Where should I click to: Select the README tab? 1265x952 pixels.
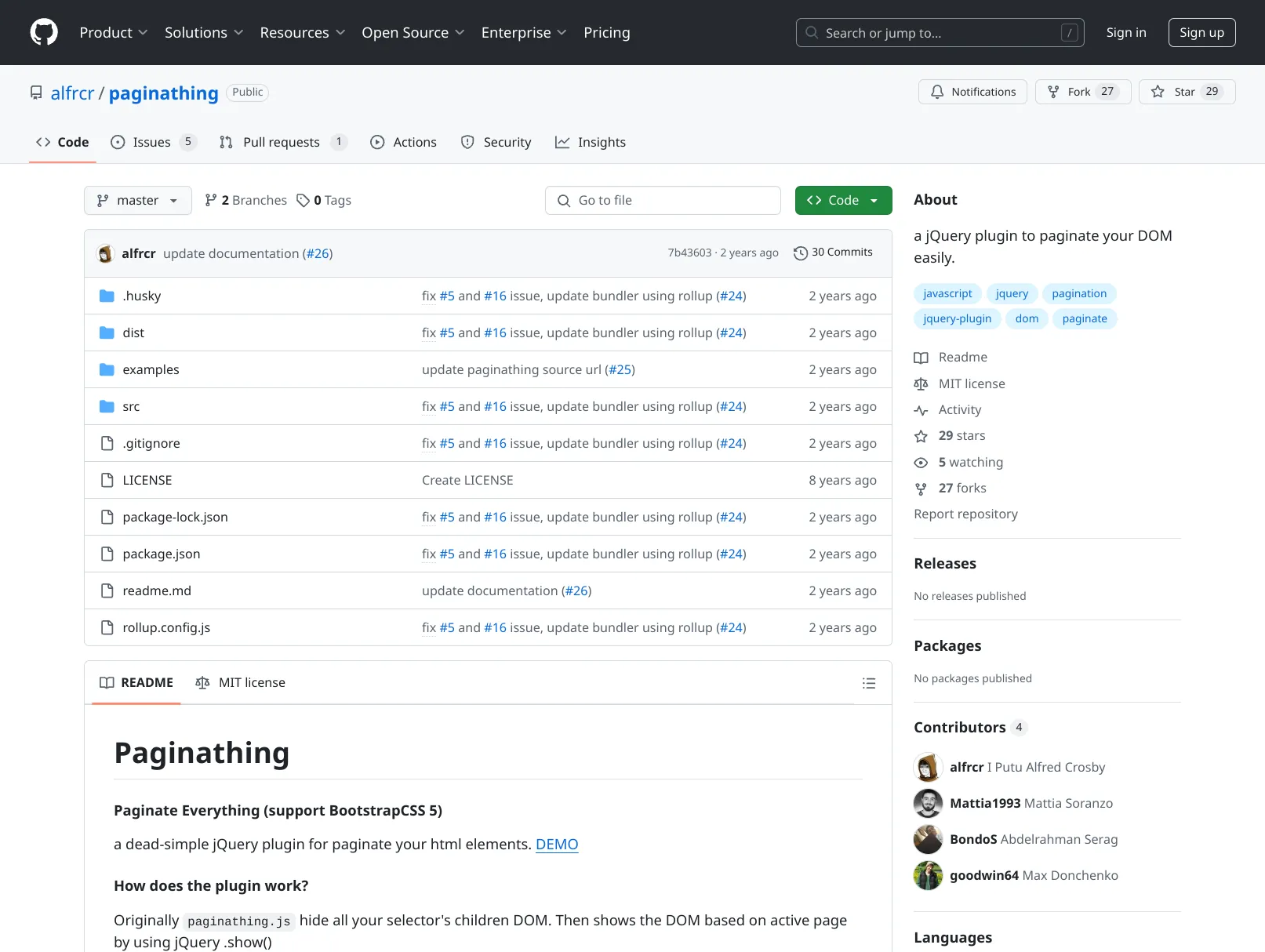(x=136, y=682)
